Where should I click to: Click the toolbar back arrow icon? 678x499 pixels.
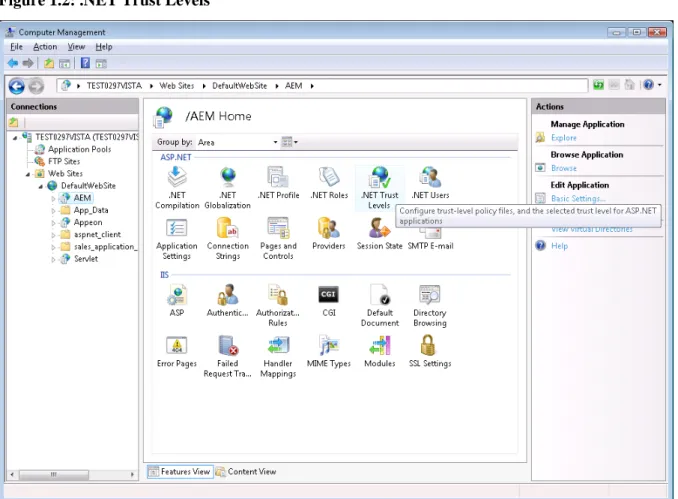(x=13, y=63)
